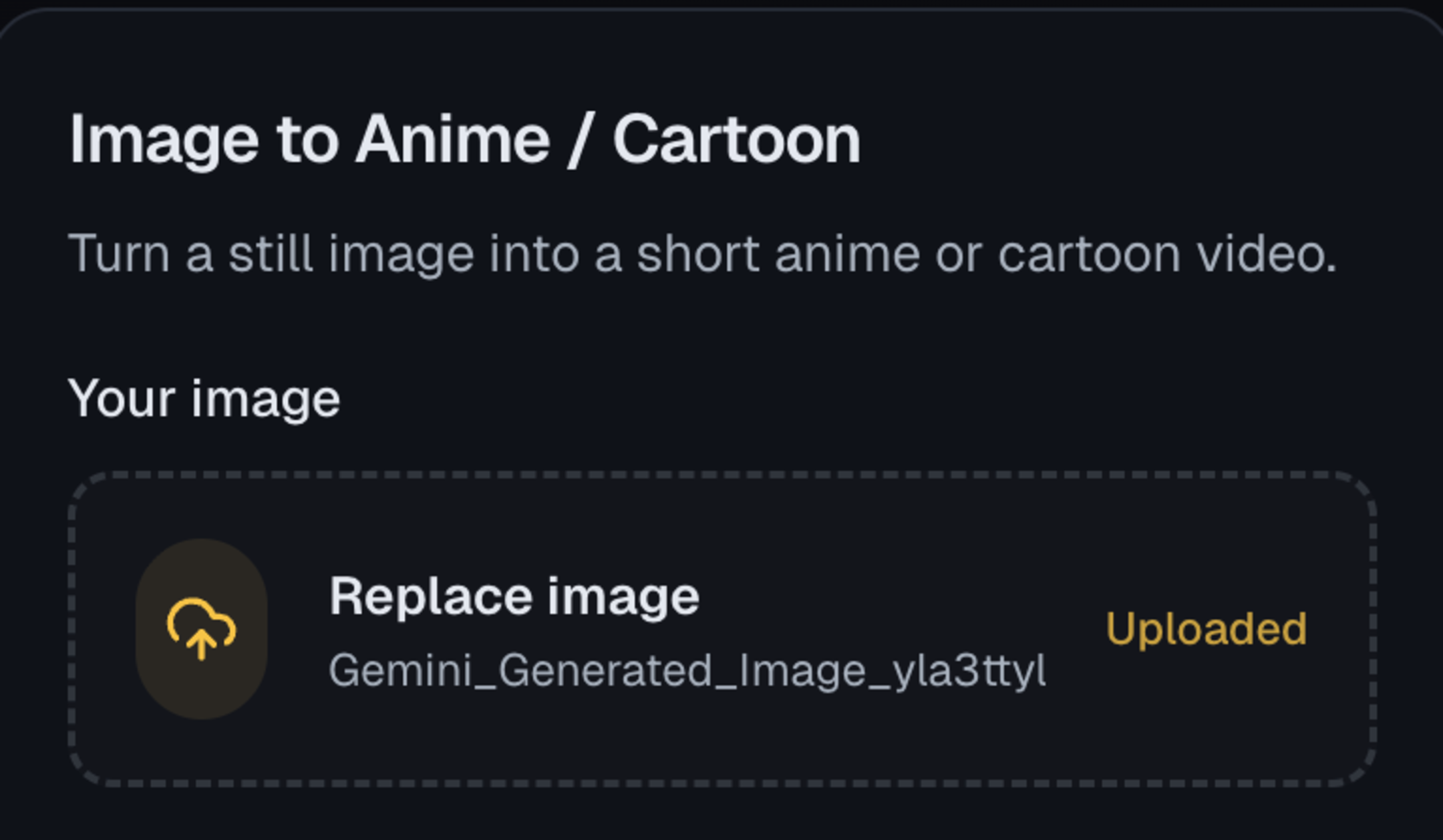
Task: Click the dashed top border of the upload box
Action: [721, 475]
